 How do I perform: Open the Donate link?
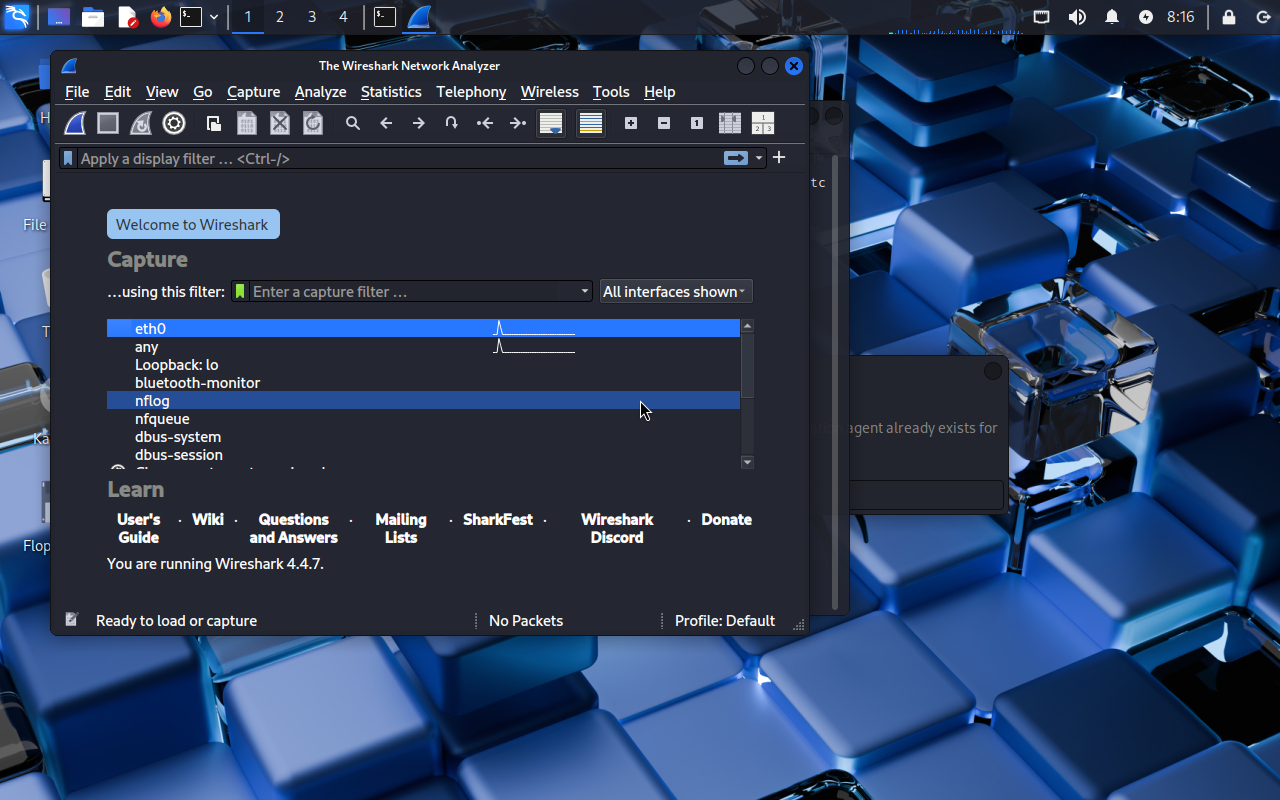point(727,519)
